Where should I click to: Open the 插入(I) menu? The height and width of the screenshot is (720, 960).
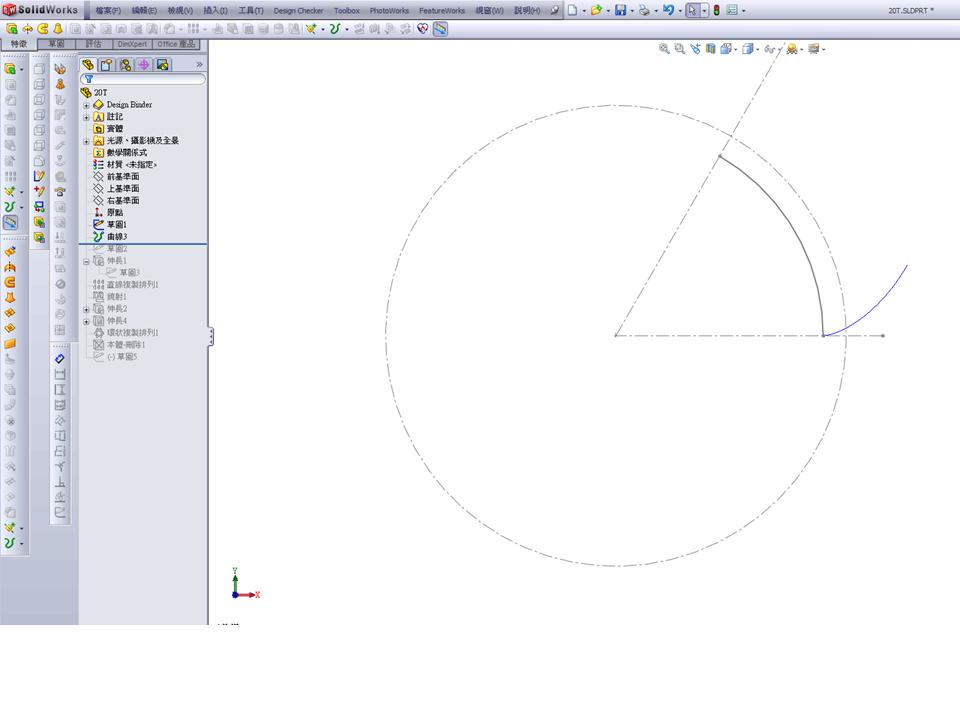[x=215, y=10]
